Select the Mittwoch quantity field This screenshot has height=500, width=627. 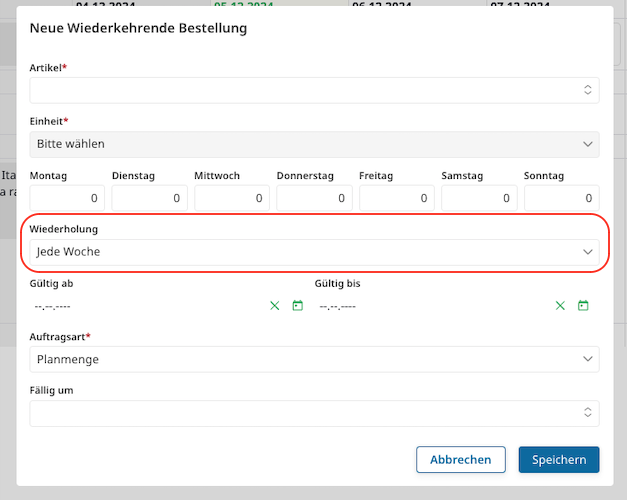click(x=232, y=199)
